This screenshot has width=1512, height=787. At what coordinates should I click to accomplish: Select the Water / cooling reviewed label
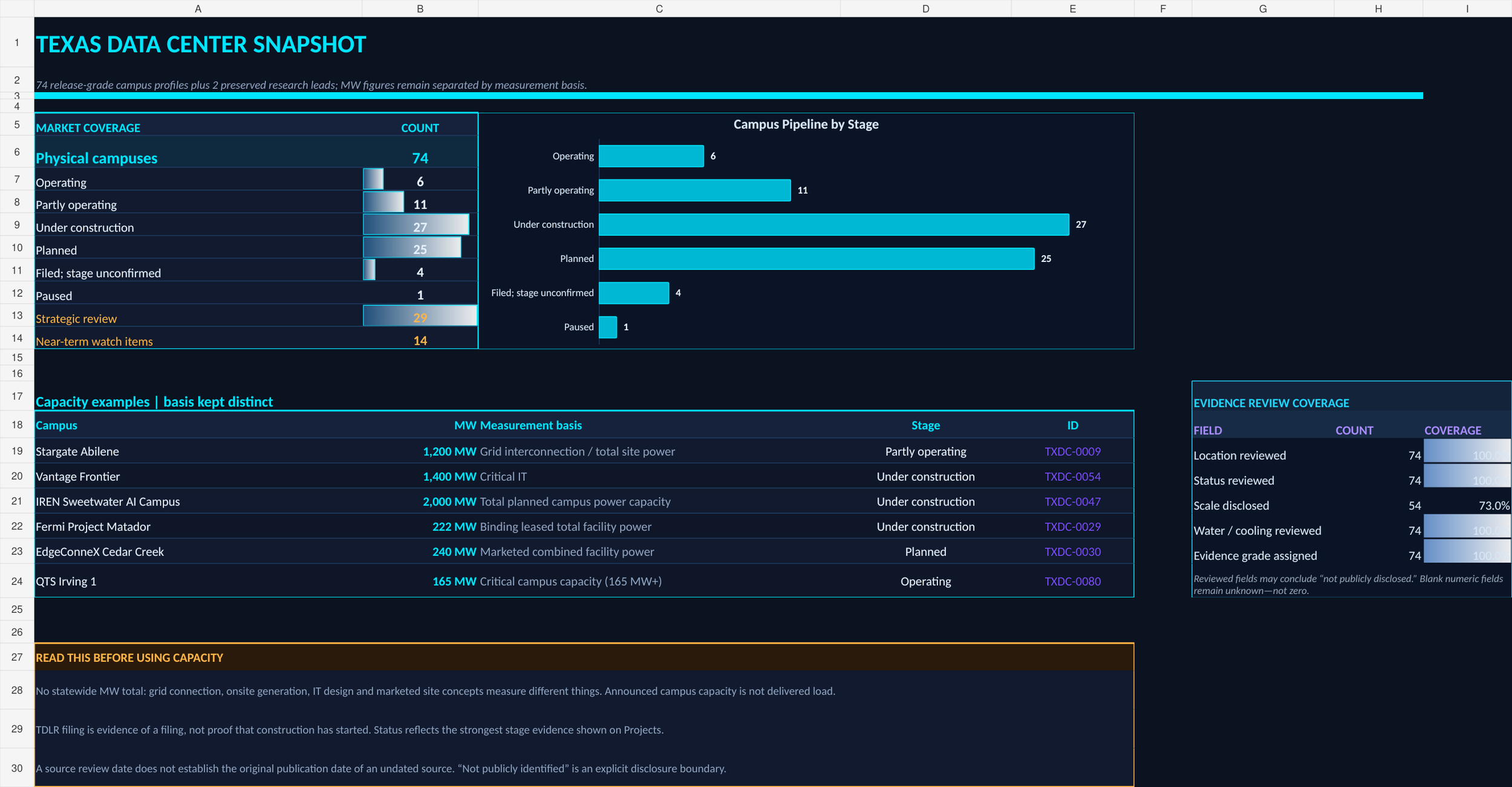1257,531
